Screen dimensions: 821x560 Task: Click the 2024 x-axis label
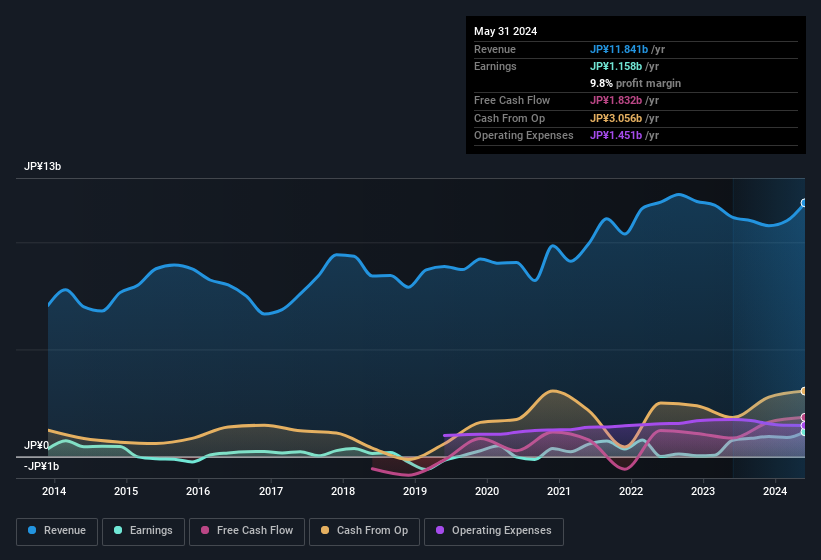(x=775, y=491)
